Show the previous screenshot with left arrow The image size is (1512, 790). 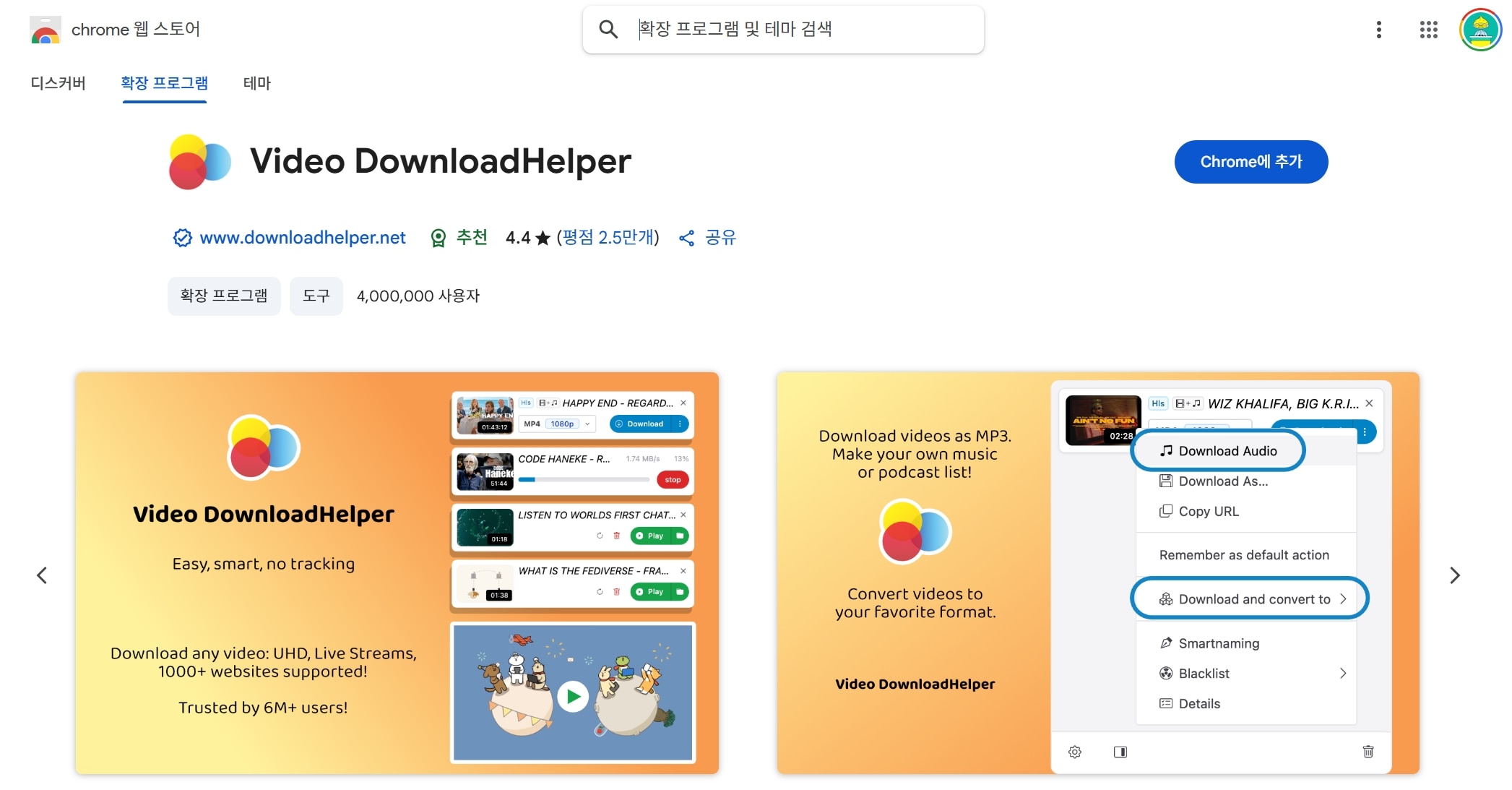tap(42, 575)
